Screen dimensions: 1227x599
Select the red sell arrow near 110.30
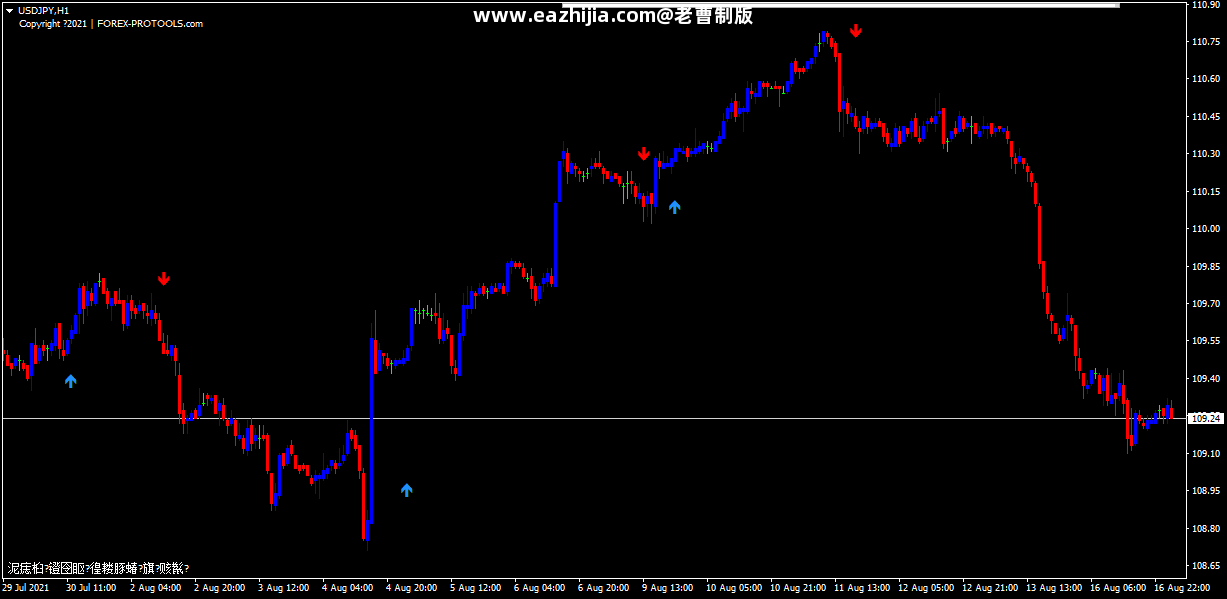(644, 154)
